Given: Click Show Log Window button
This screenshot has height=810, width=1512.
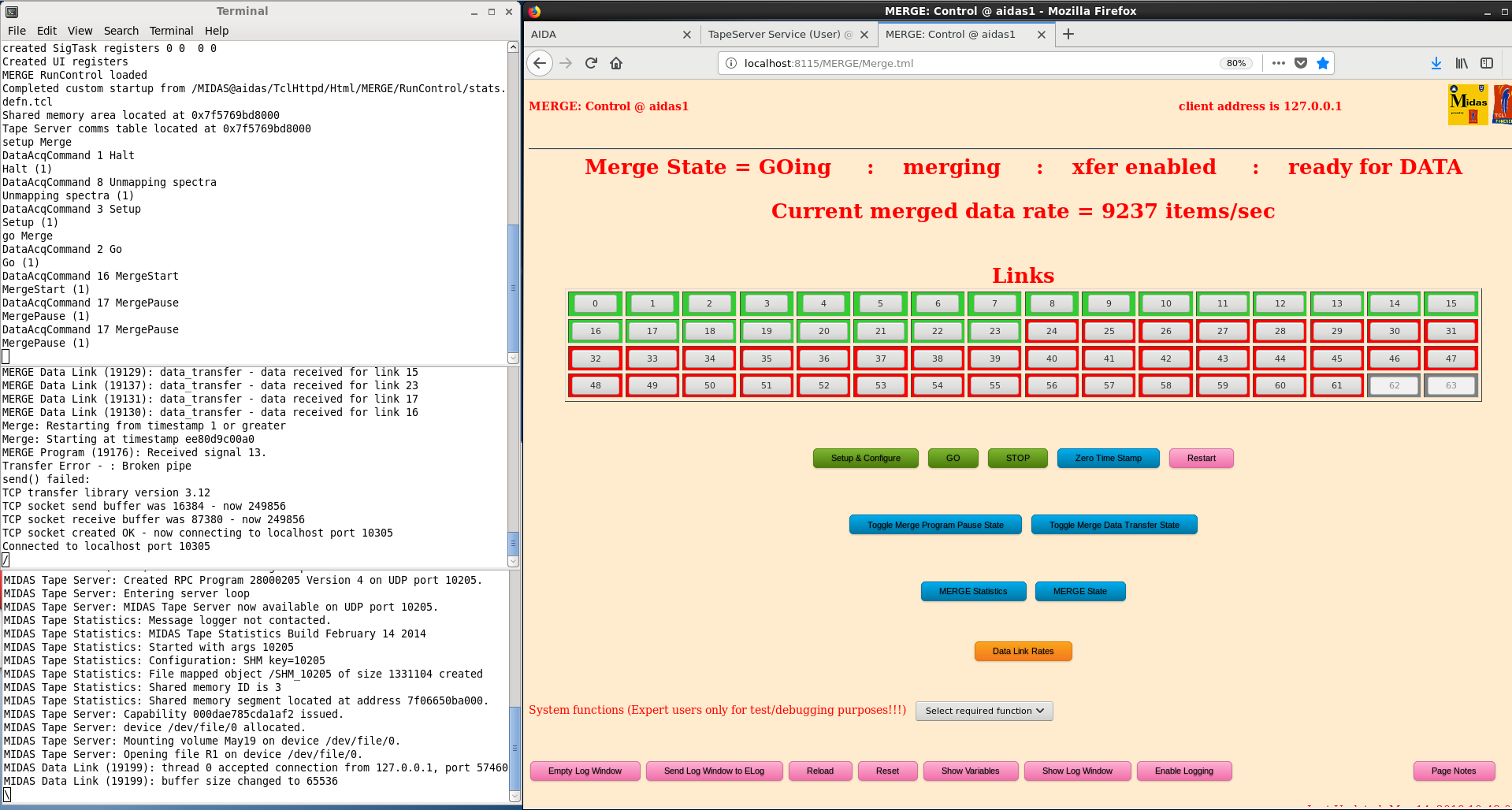Looking at the screenshot, I should [x=1077, y=771].
